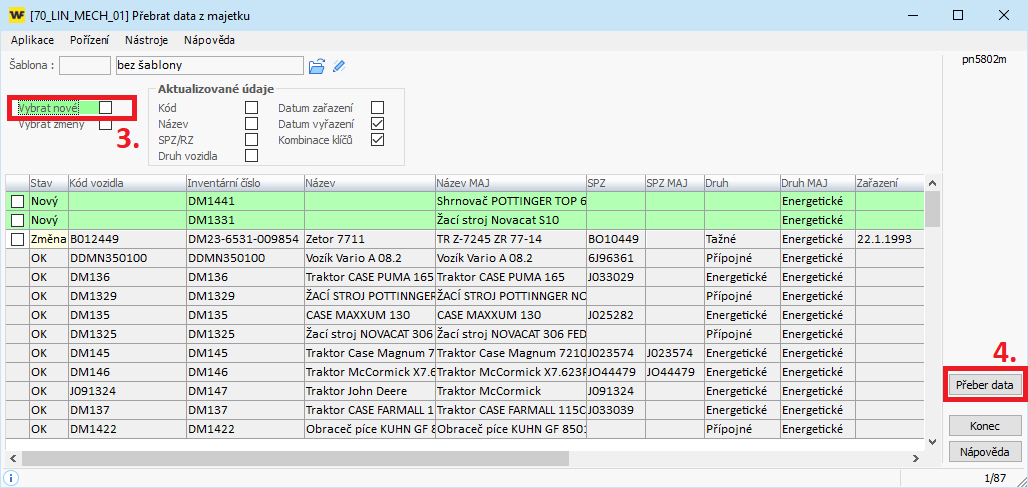
Task: Uncheck the Datum vyřazení checkbox
Action: [377, 123]
